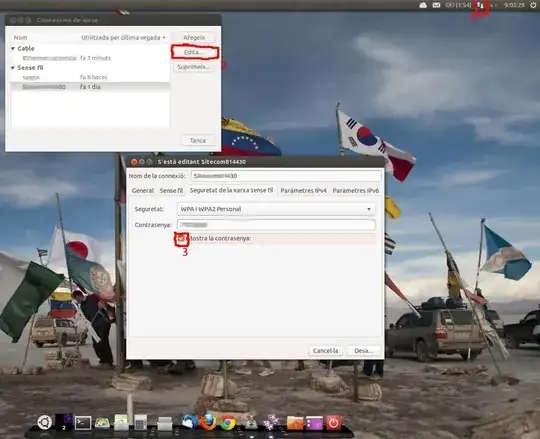
Task: Launch Firefox from the dock
Action: pos(208,421)
